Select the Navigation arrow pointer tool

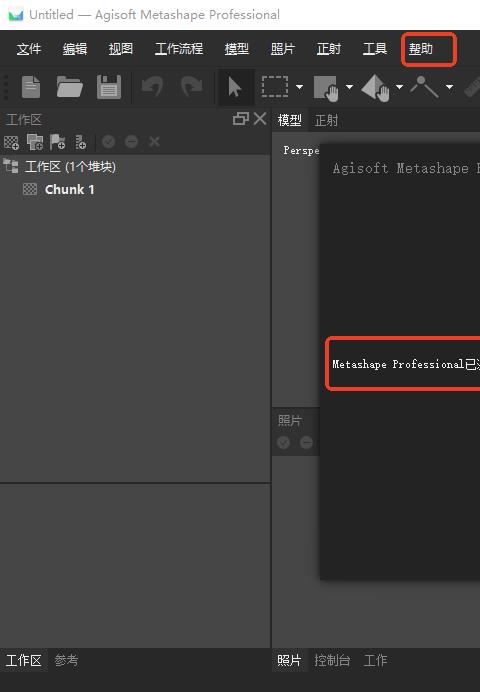pos(235,87)
